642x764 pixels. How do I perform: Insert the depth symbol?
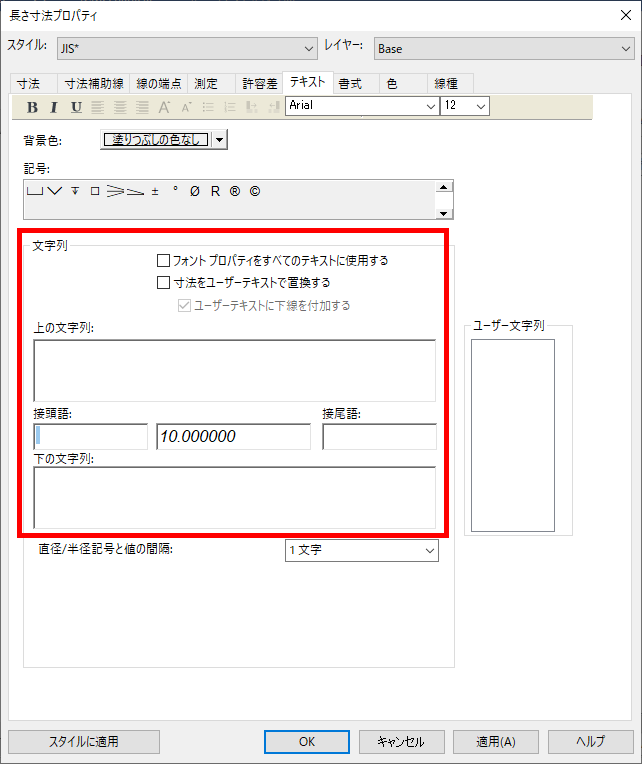click(x=75, y=191)
